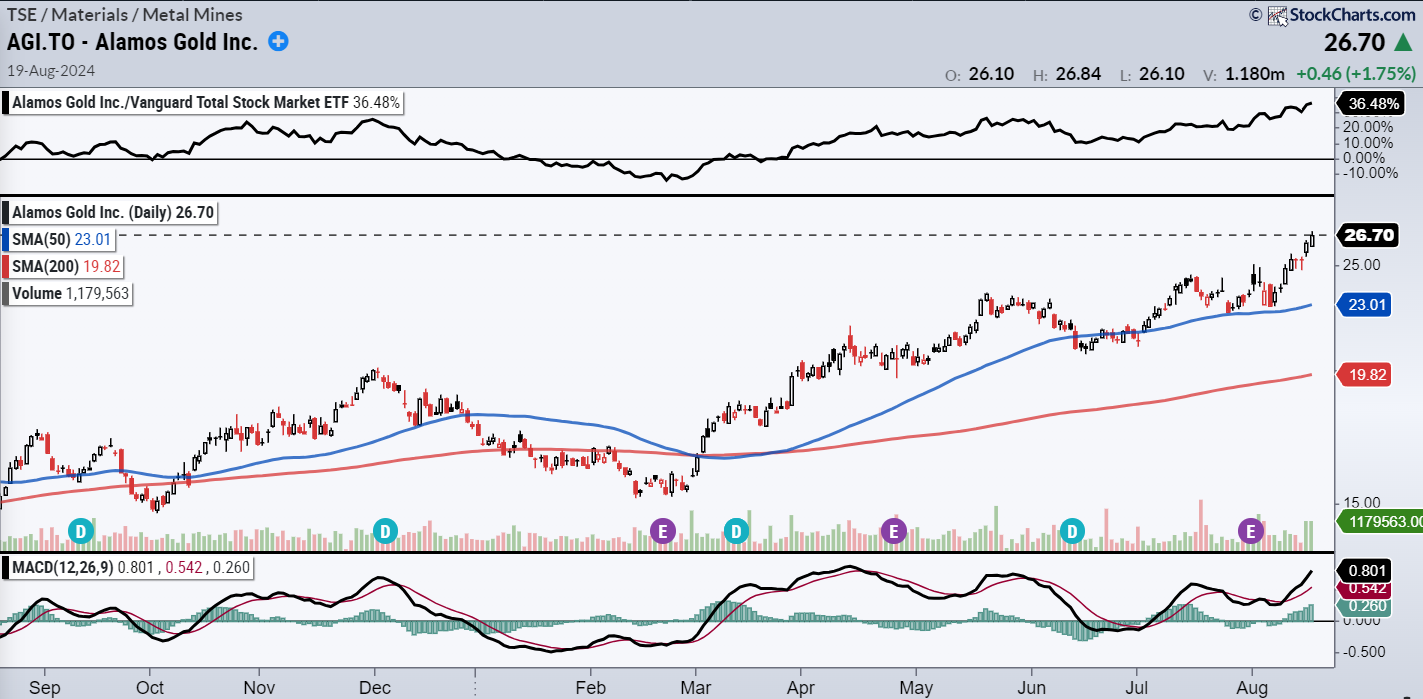Click the red 19.82 tag on right axis
The image size is (1423, 699).
click(x=1364, y=374)
